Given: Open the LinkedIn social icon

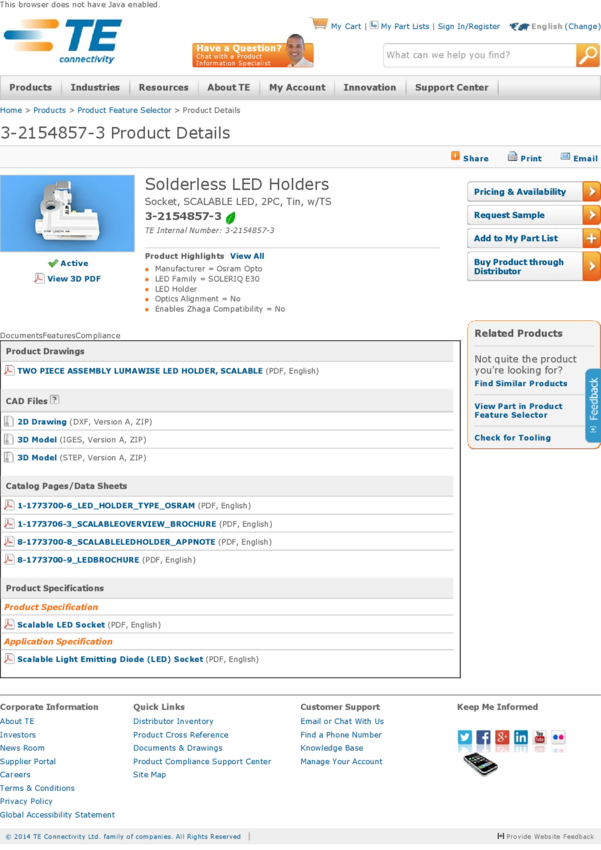Looking at the screenshot, I should (x=521, y=737).
